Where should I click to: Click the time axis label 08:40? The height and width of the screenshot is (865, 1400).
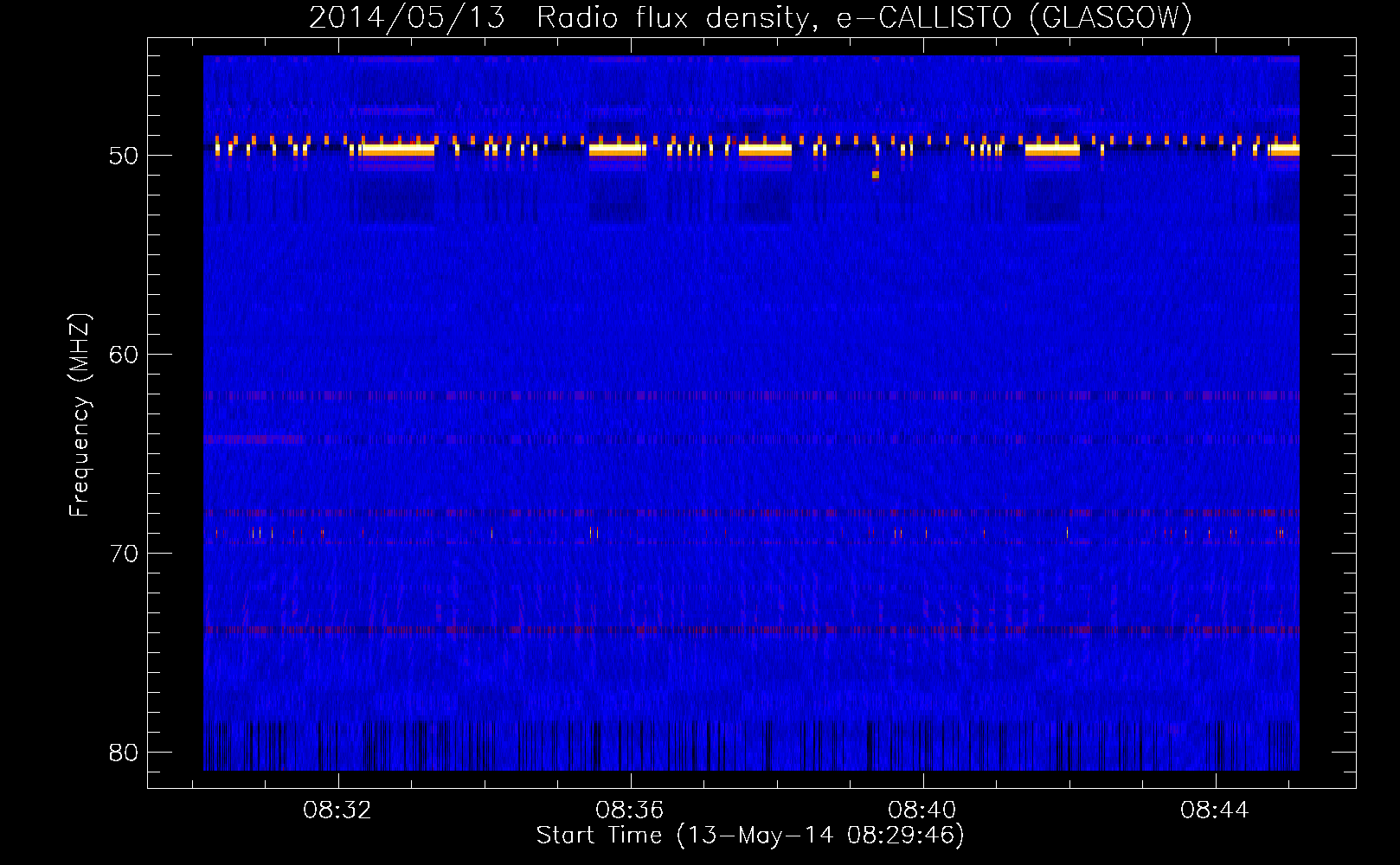coord(922,811)
